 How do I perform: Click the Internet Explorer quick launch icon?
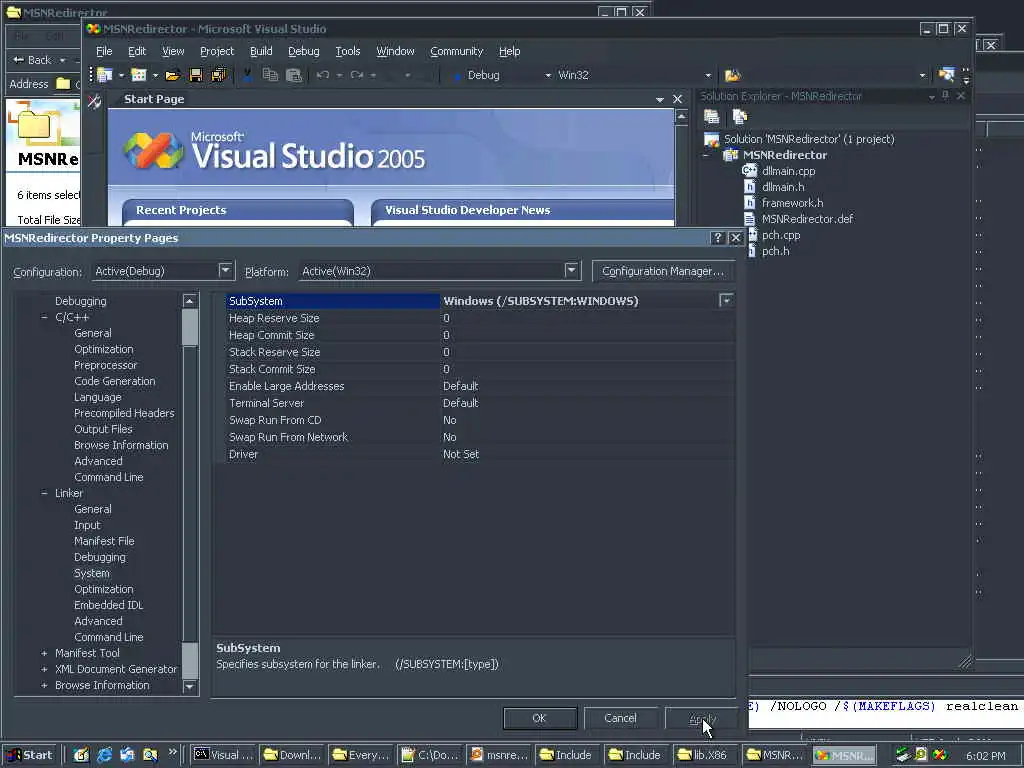point(104,755)
